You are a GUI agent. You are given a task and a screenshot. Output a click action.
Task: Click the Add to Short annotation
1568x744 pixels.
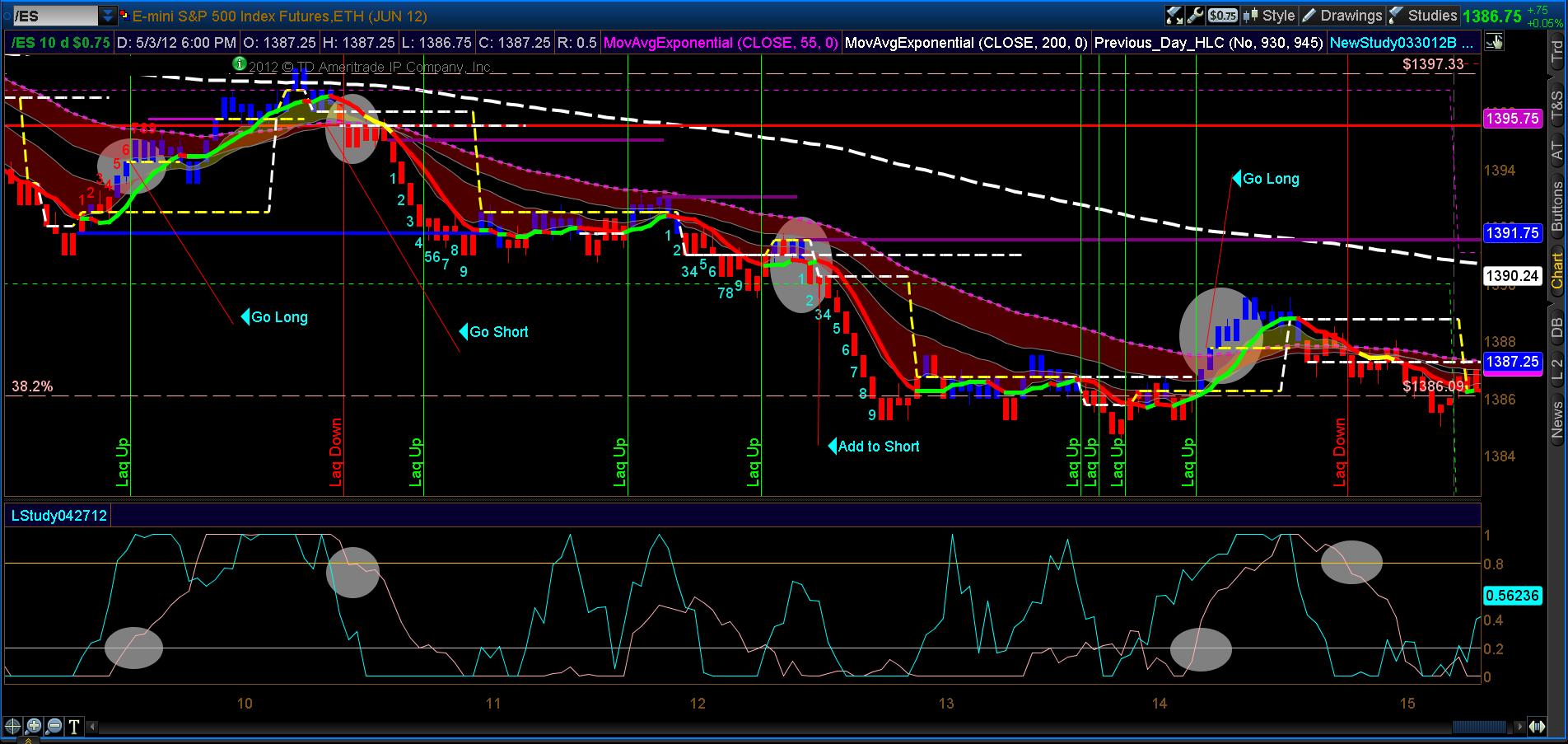[x=874, y=447]
